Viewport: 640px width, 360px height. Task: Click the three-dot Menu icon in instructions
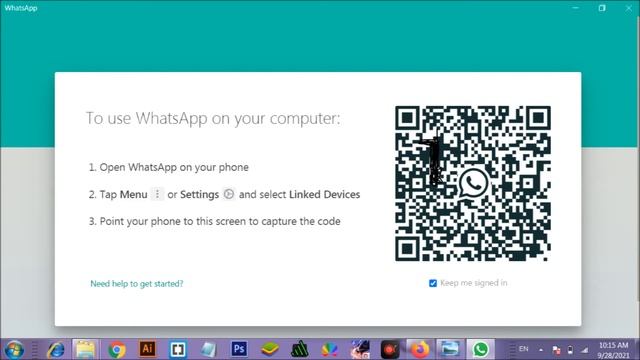(x=157, y=194)
